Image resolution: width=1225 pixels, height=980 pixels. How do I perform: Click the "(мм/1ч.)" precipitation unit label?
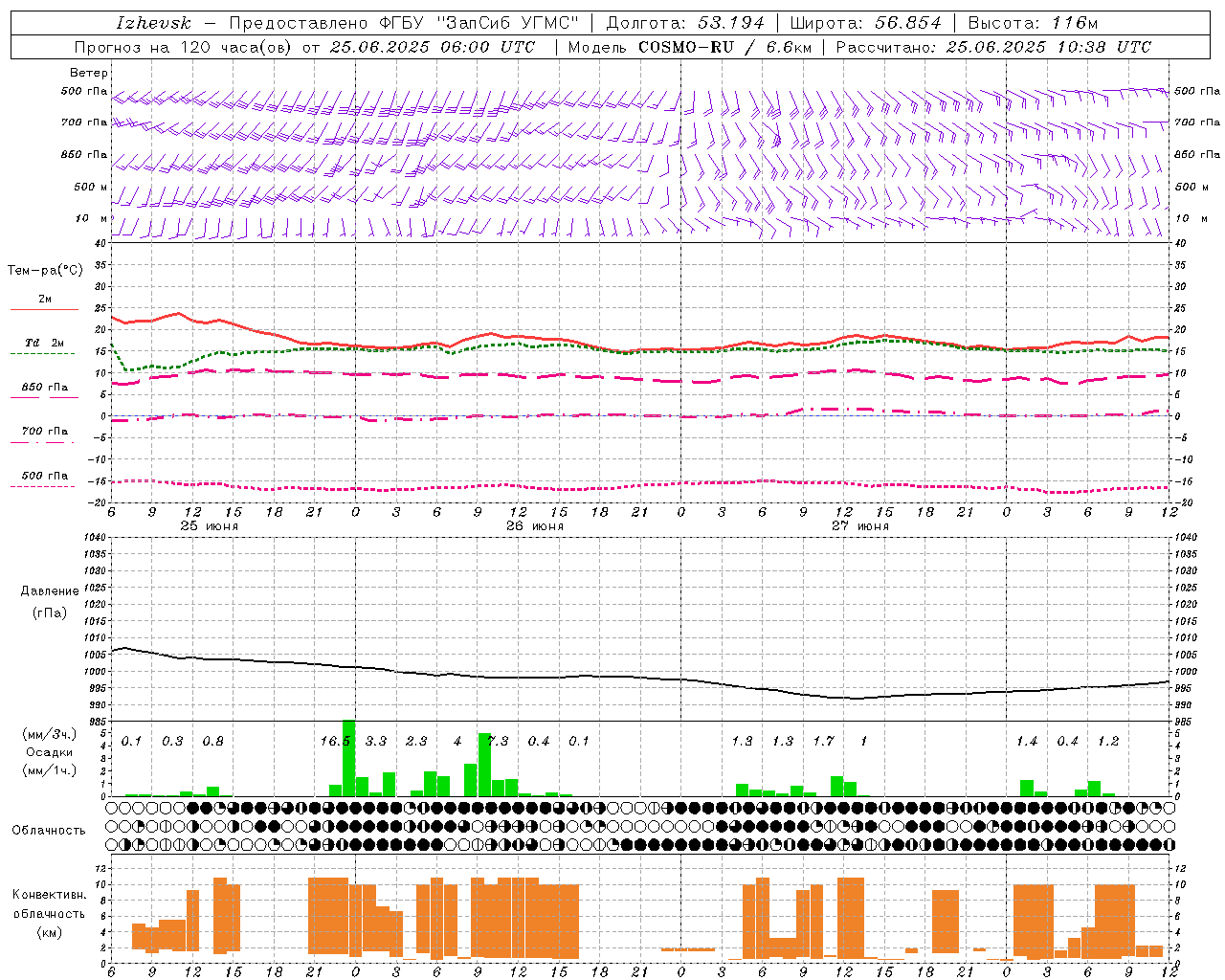tap(50, 770)
